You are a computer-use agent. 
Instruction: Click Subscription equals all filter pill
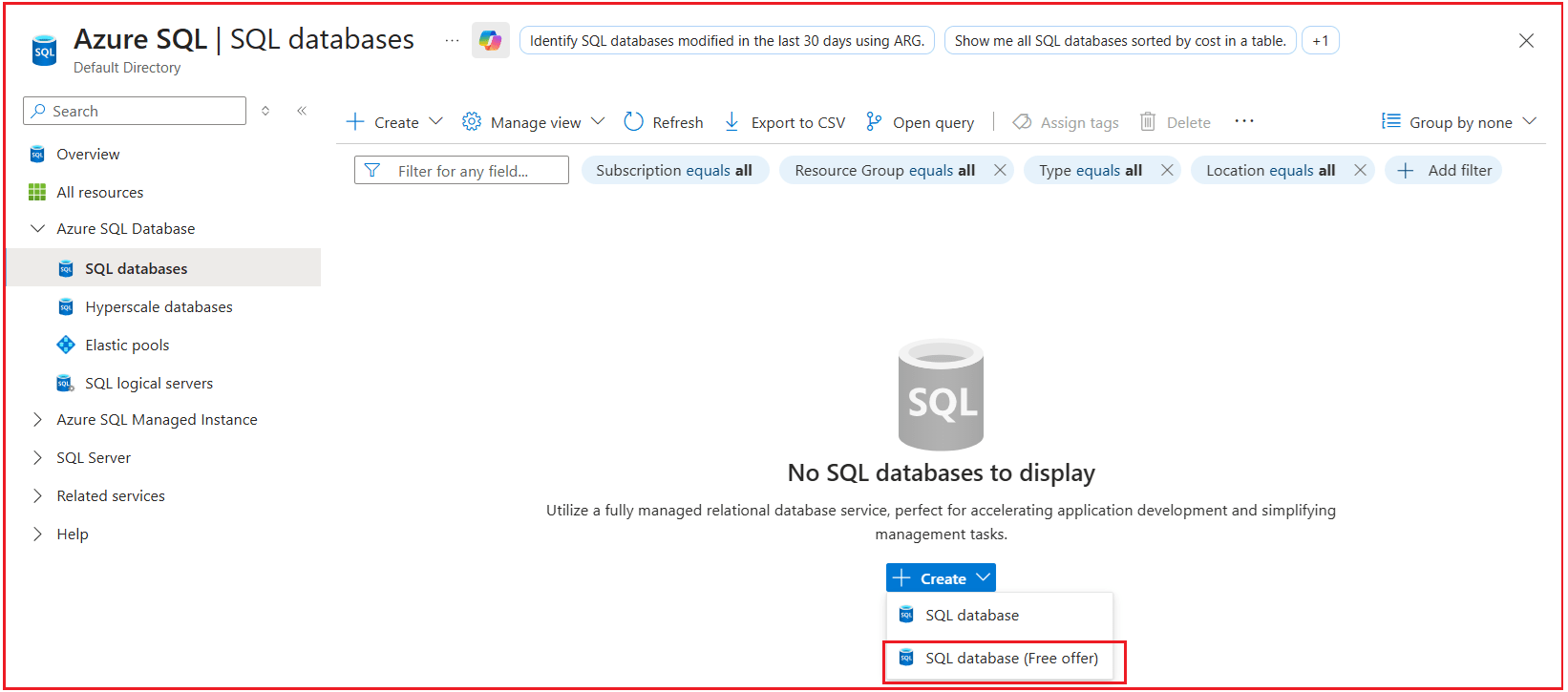pos(674,170)
